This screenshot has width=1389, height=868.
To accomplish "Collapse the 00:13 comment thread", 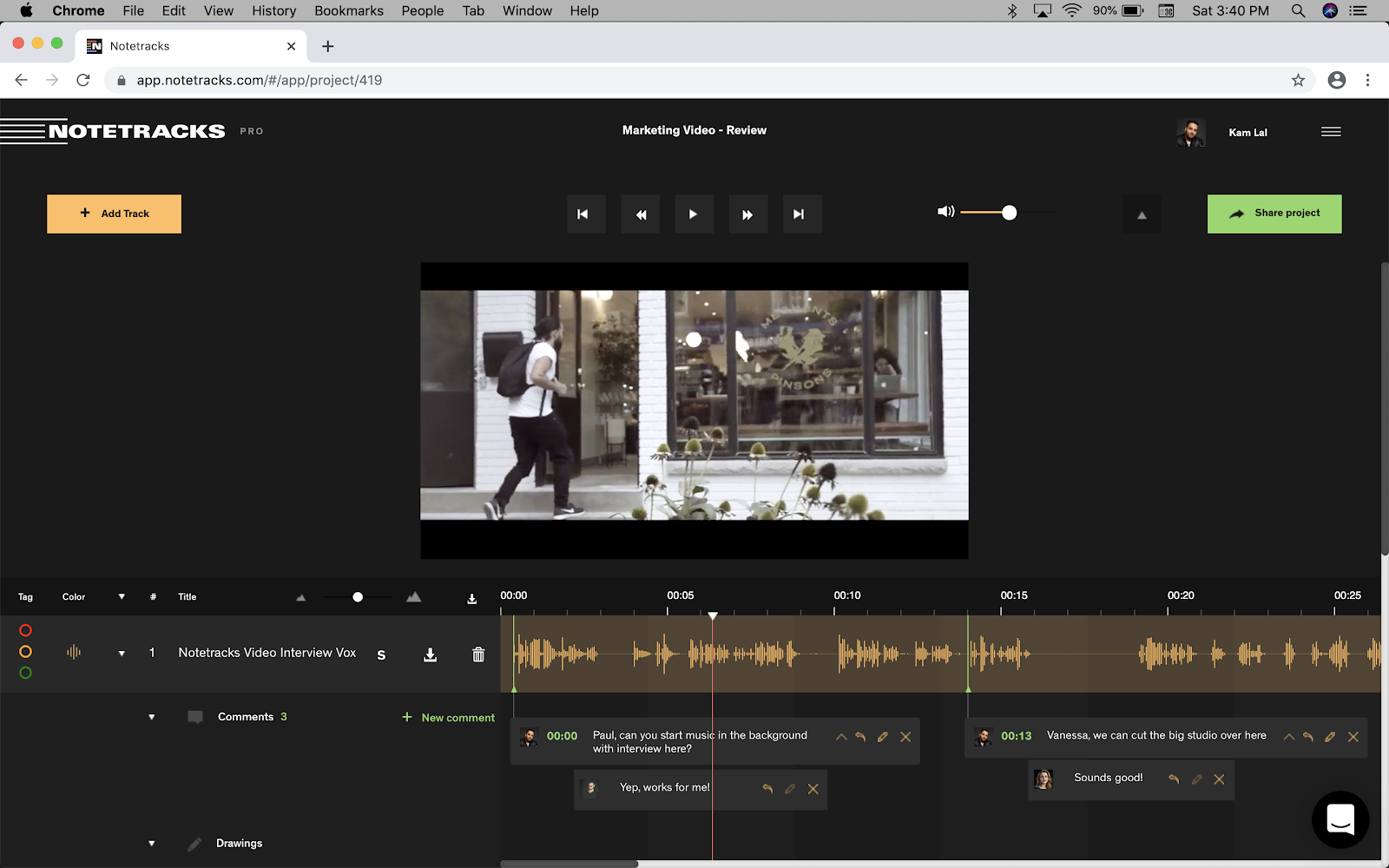I will pos(1289,737).
